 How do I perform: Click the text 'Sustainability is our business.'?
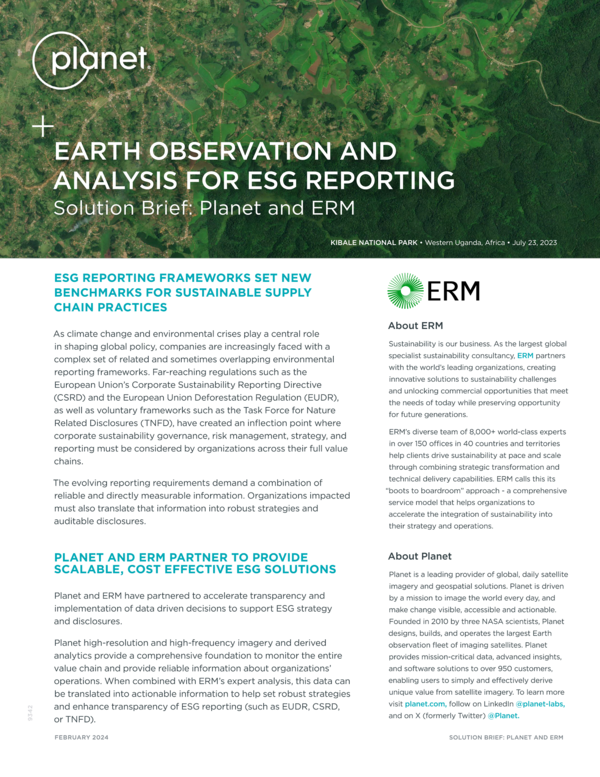(439, 343)
